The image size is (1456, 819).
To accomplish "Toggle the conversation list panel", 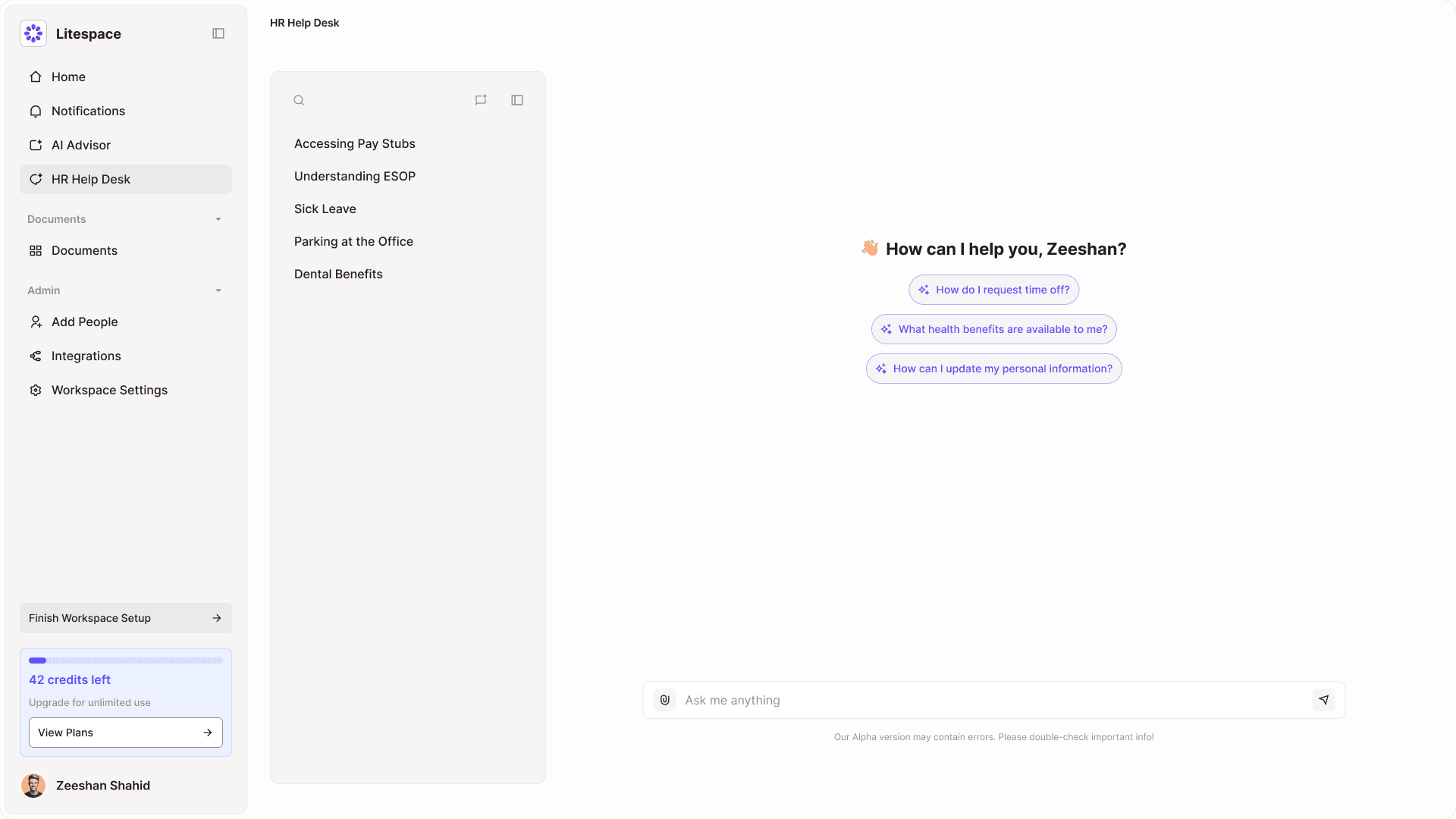I will [517, 100].
